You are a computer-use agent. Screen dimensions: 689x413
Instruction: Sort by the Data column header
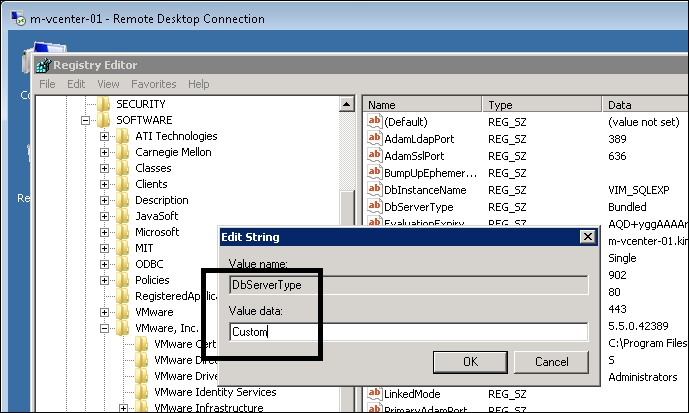point(645,105)
